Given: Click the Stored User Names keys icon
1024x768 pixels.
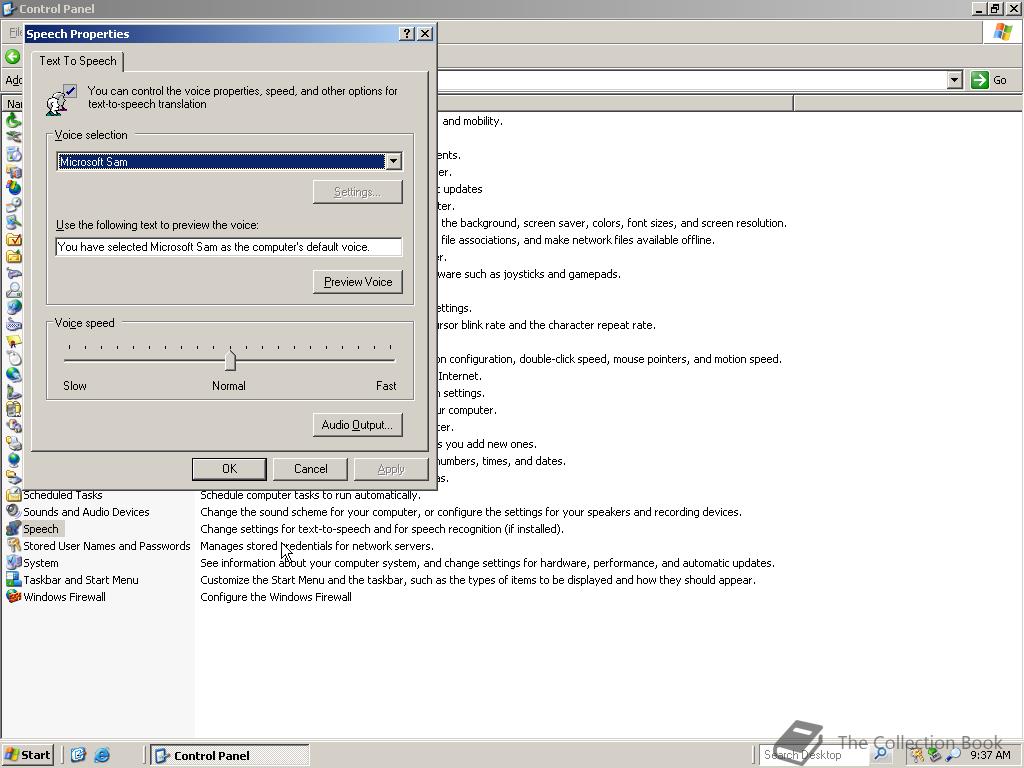Looking at the screenshot, I should tap(13, 545).
